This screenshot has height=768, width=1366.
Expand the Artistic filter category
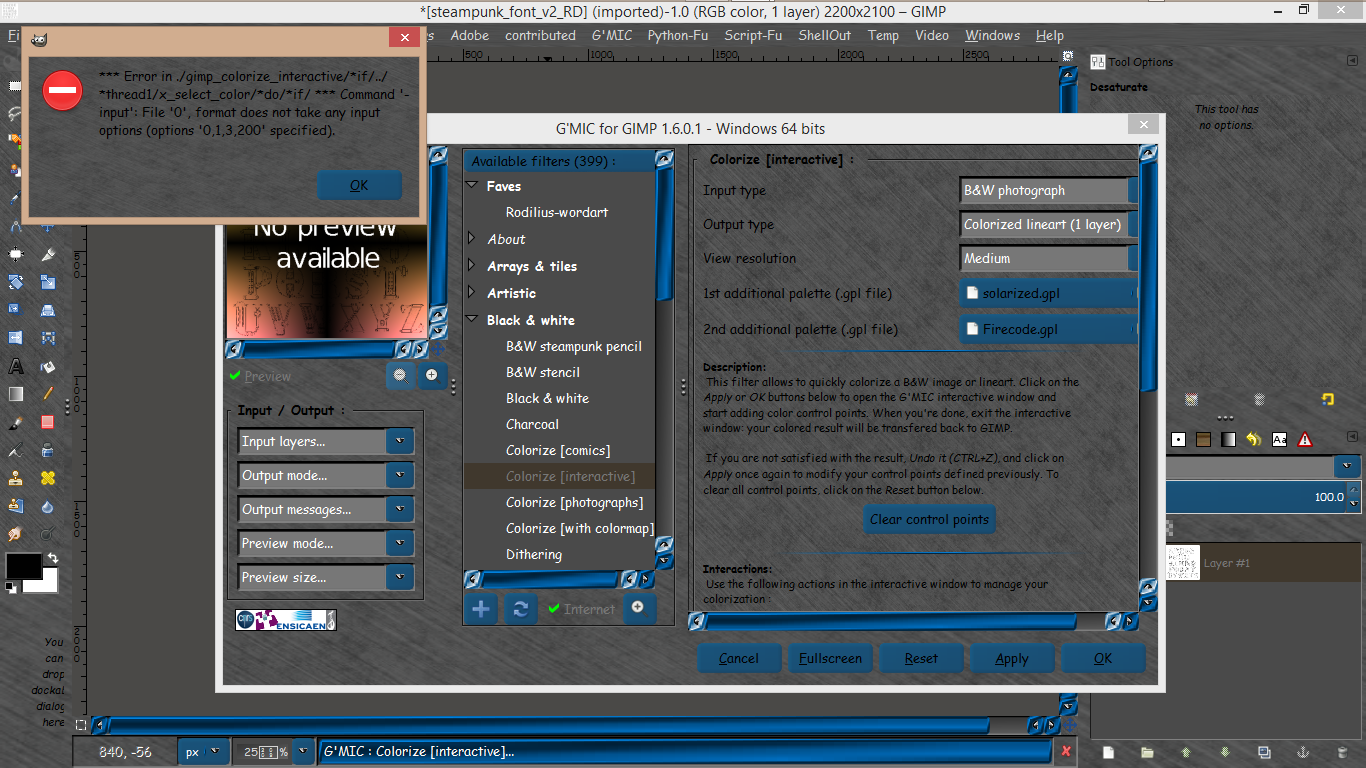pyautogui.click(x=473, y=293)
